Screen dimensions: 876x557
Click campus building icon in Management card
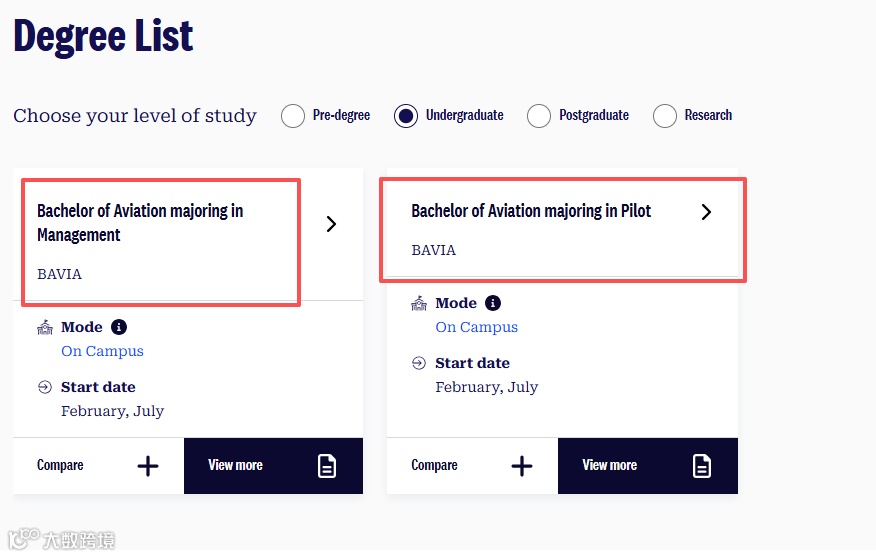click(45, 327)
